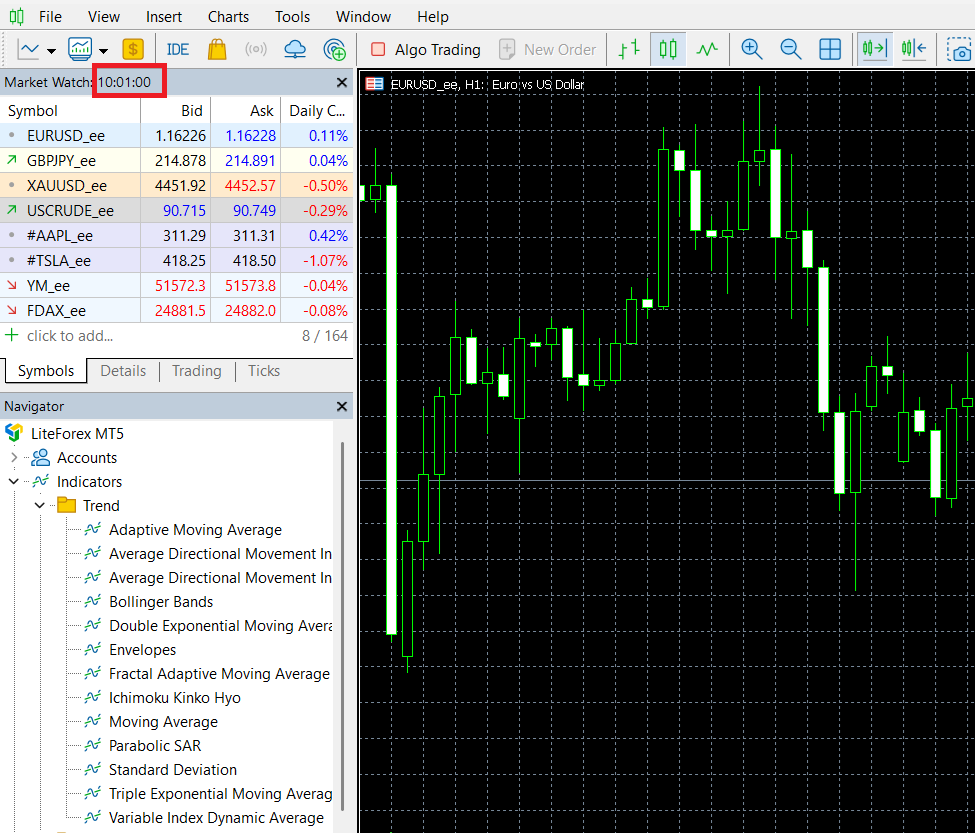Switch chart to candlesticks
The width and height of the screenshot is (975, 833).
click(x=668, y=49)
